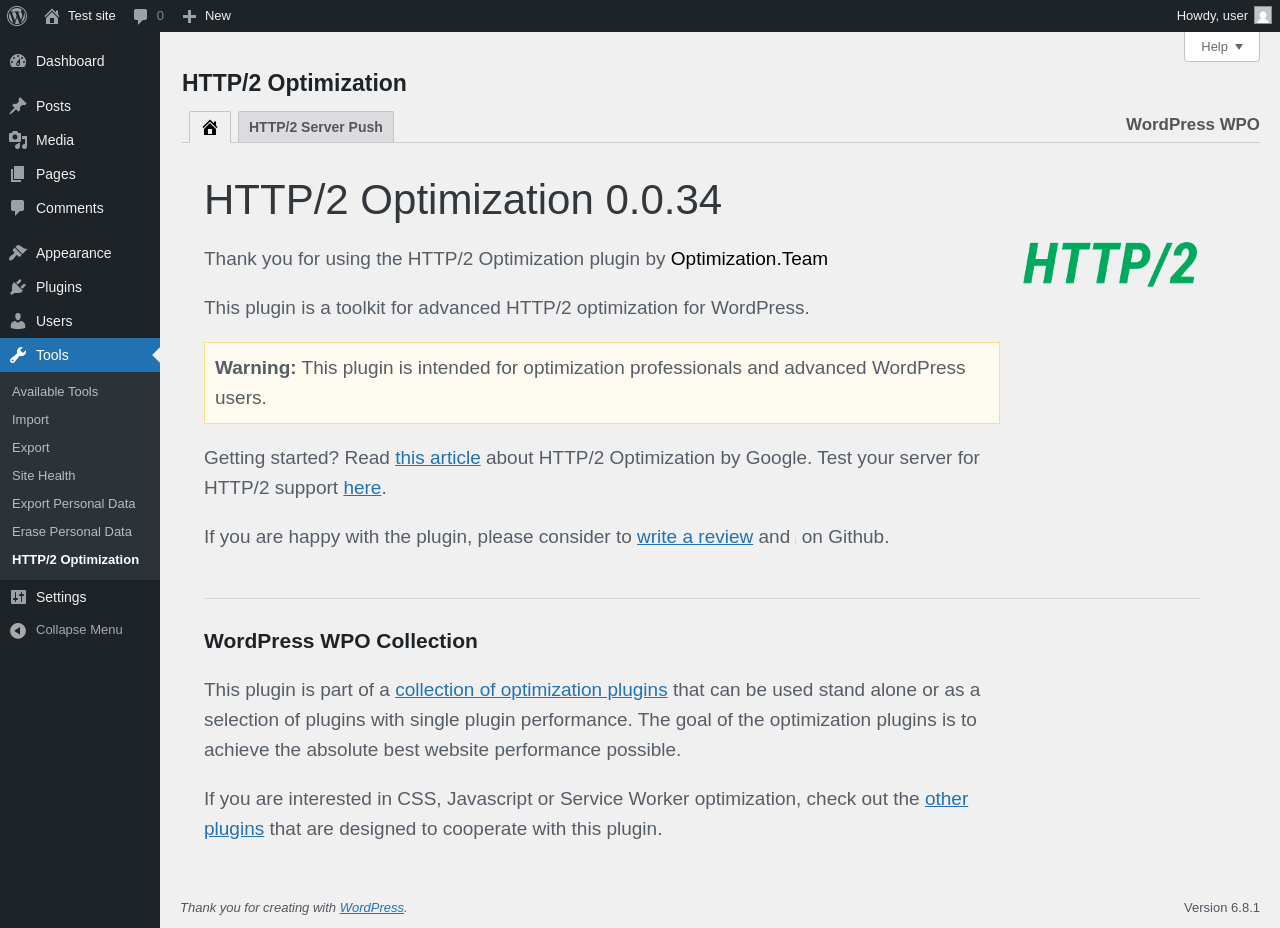This screenshot has width=1280, height=928.
Task: Click the WordPress WPO header link
Action: (1192, 125)
